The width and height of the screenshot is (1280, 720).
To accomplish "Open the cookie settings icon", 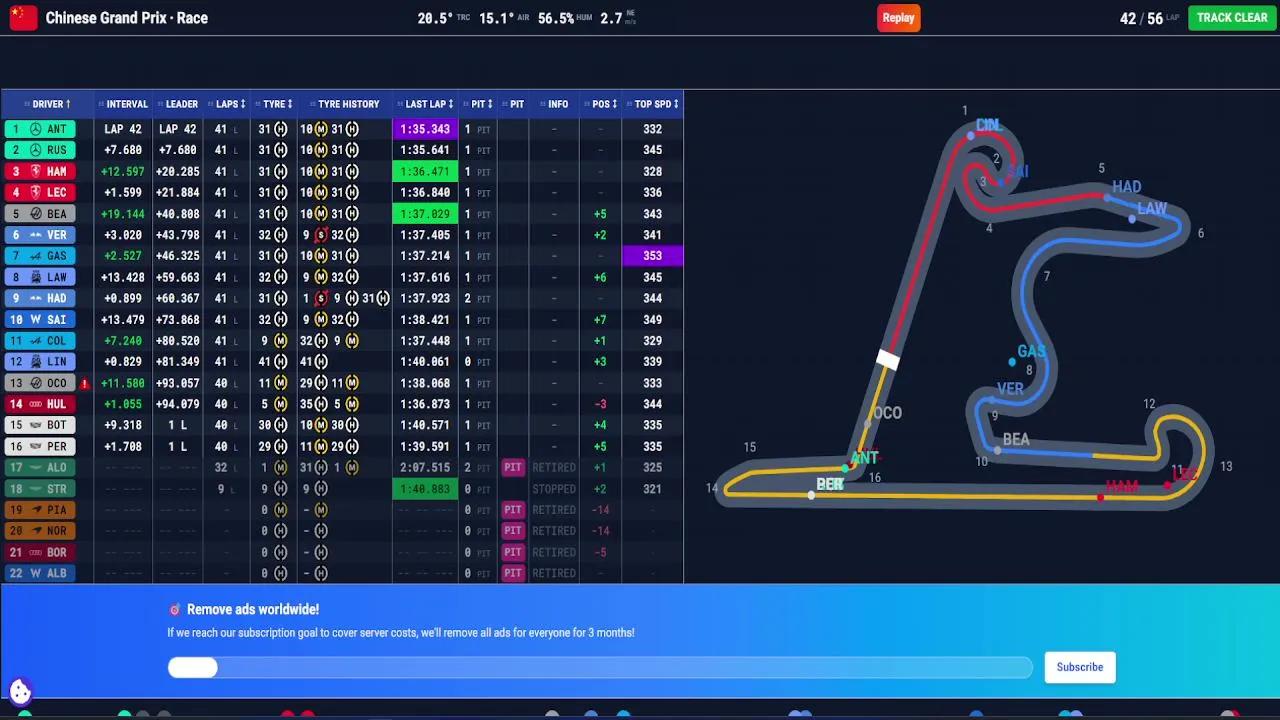I will coord(20,691).
